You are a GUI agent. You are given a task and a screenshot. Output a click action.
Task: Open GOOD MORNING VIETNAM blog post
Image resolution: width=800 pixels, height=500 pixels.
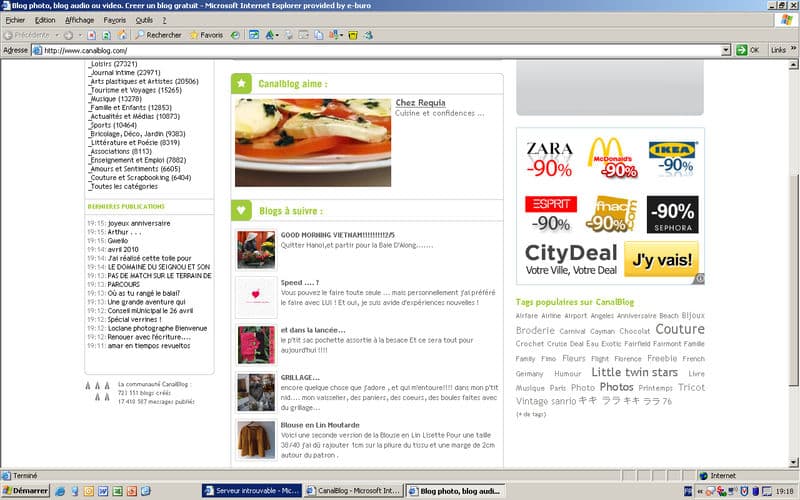click(337, 235)
